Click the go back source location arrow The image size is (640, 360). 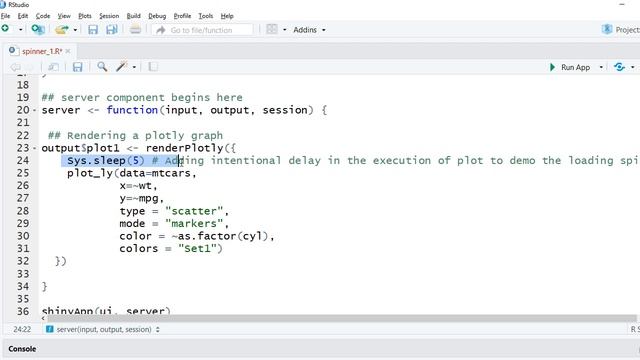click(x=16, y=67)
